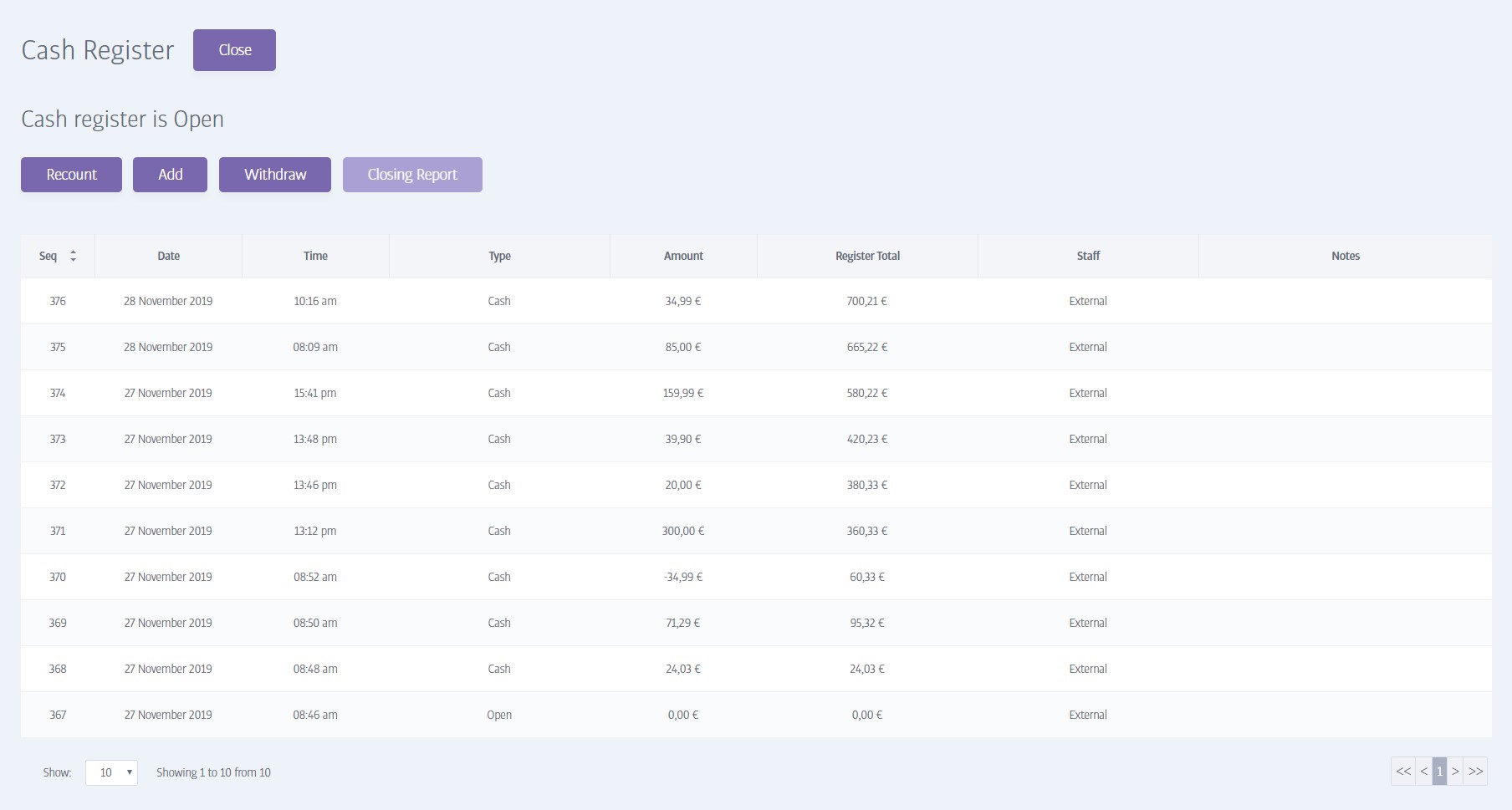Click the amount 20,00 €
Image resolution: width=1512 pixels, height=810 pixels.
(683, 485)
